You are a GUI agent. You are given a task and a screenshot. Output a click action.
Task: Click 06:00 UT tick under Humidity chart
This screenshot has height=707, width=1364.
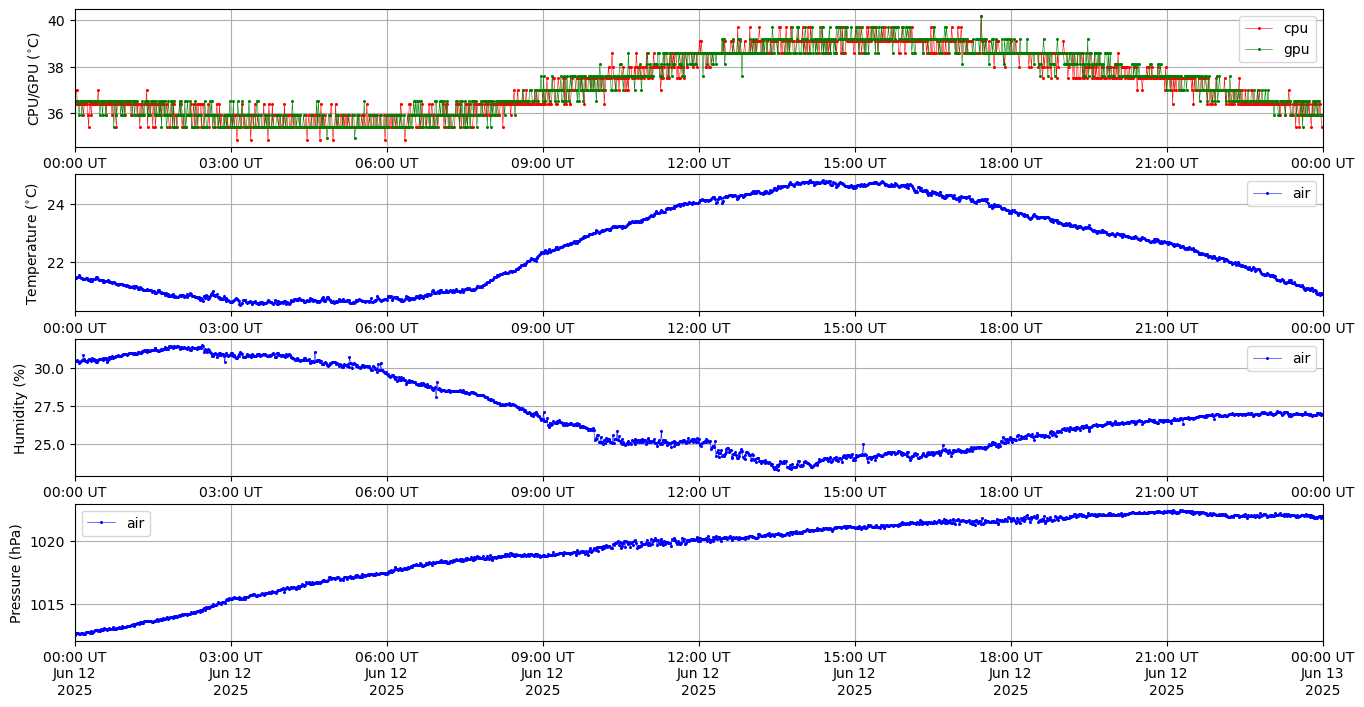[x=387, y=492]
